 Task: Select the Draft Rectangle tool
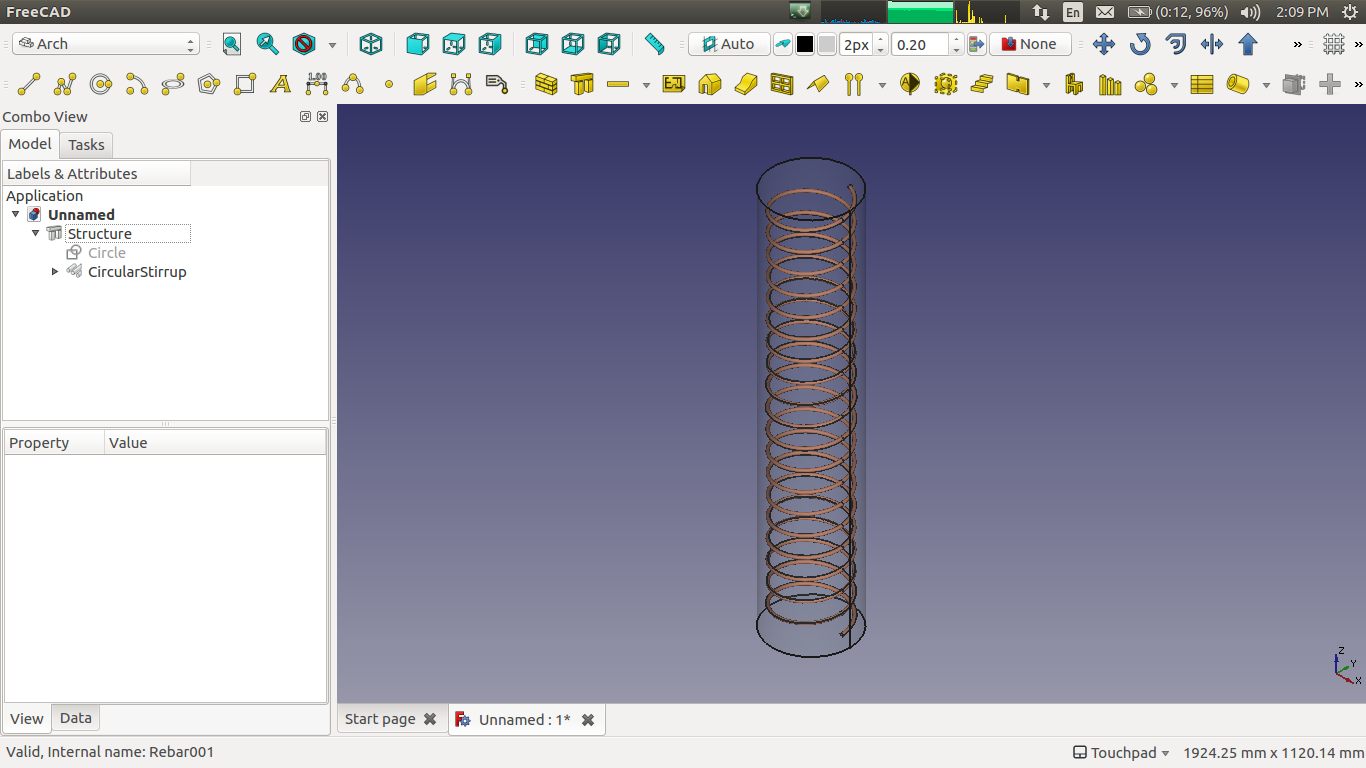(x=245, y=84)
